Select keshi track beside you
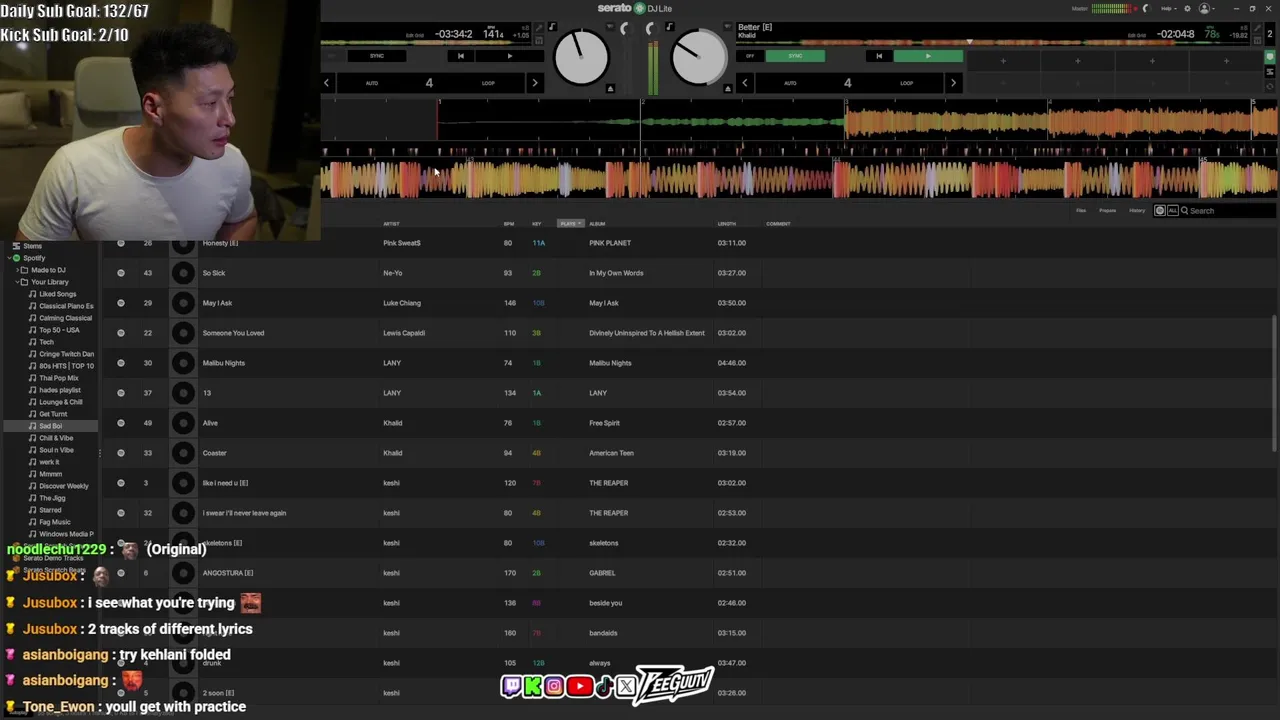The width and height of the screenshot is (1280, 720). pyautogui.click(x=605, y=603)
